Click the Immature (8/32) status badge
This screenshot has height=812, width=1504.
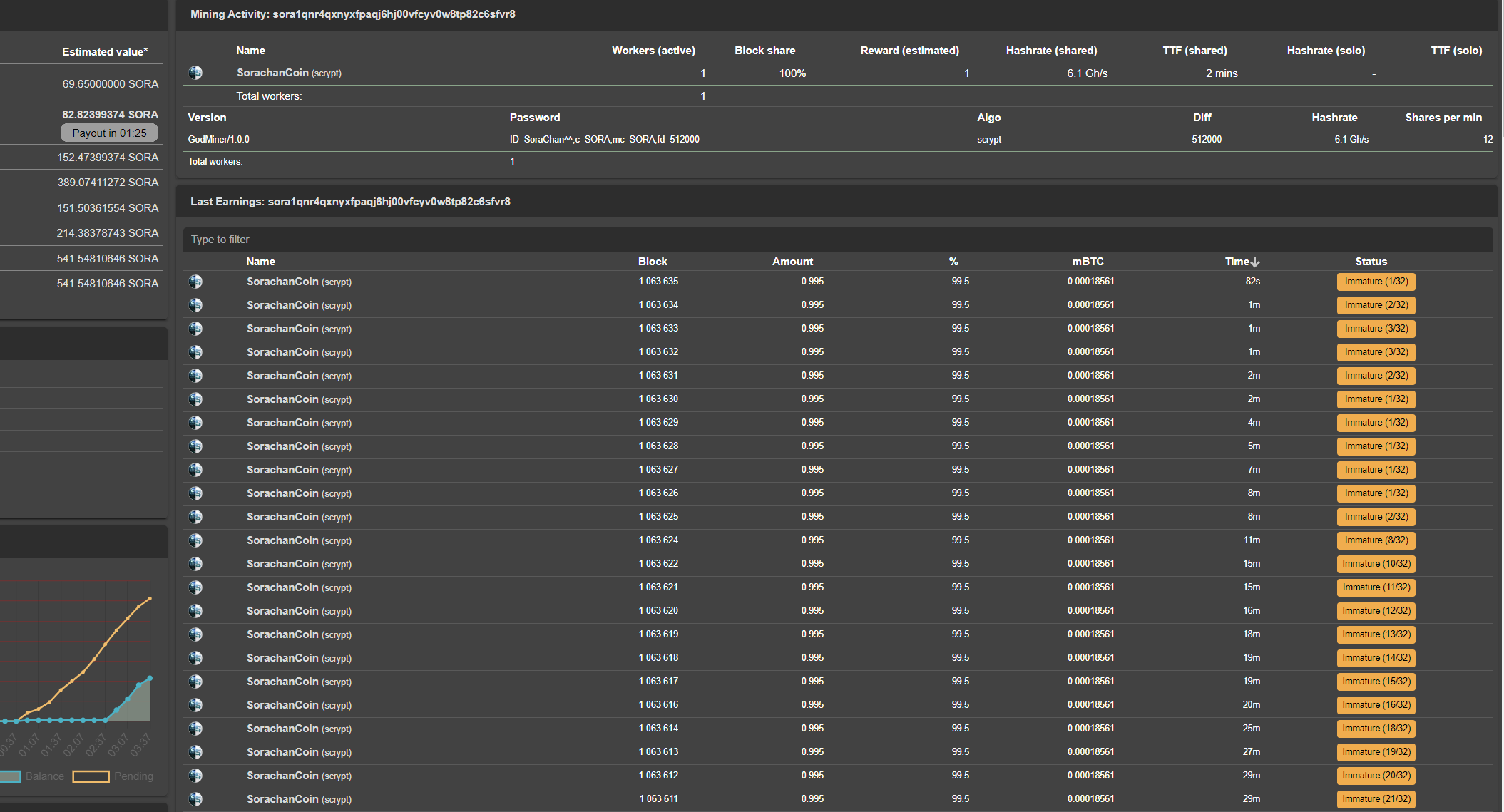tap(1376, 540)
